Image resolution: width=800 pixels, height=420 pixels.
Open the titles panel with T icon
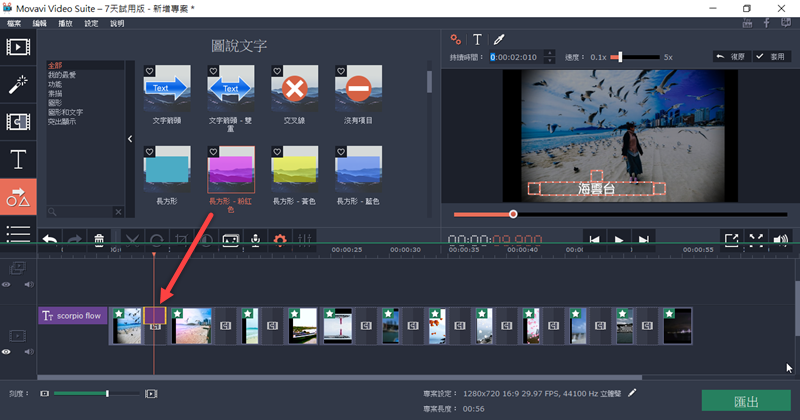click(x=18, y=159)
